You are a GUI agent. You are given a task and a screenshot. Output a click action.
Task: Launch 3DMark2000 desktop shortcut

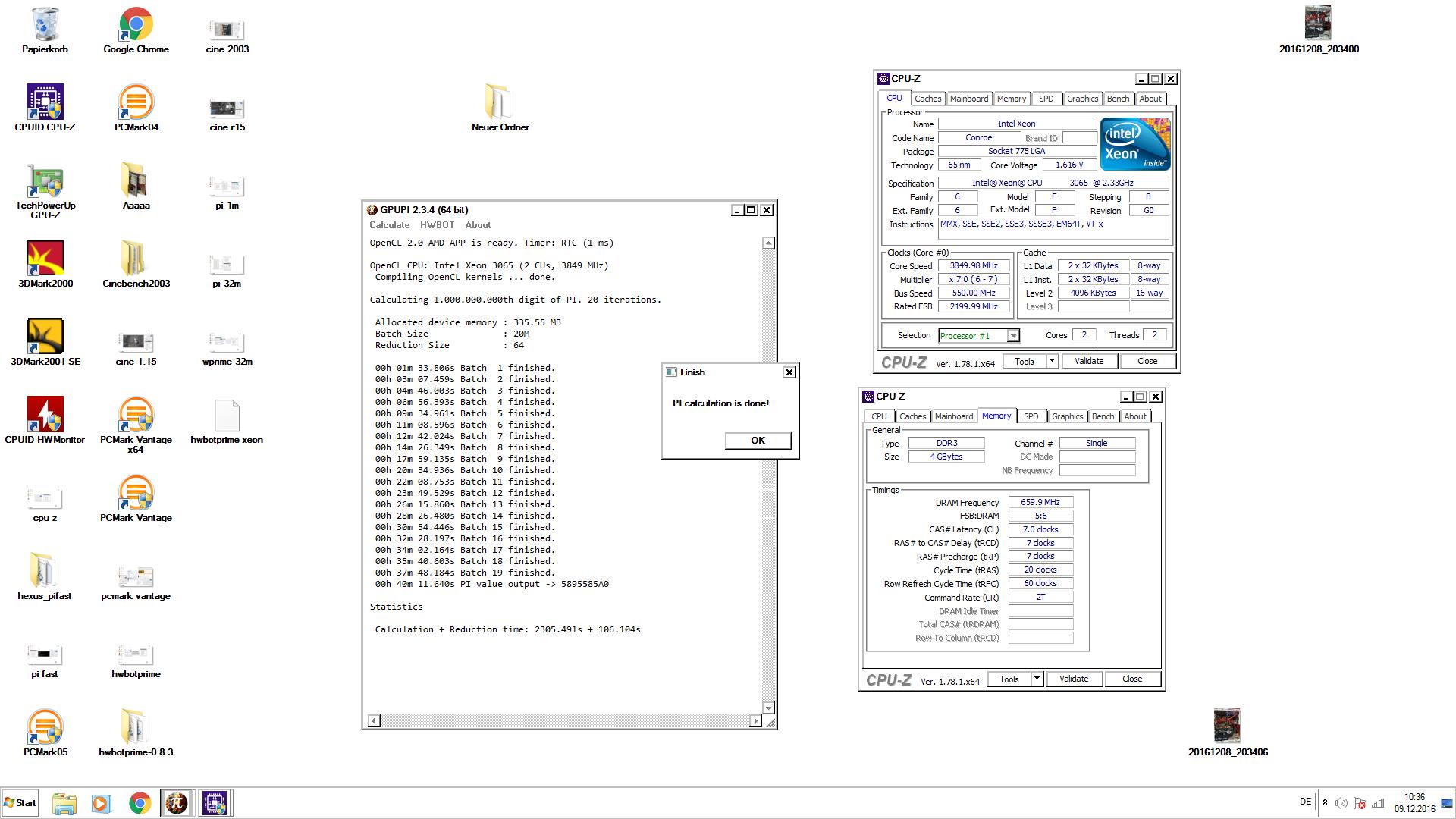45,265
